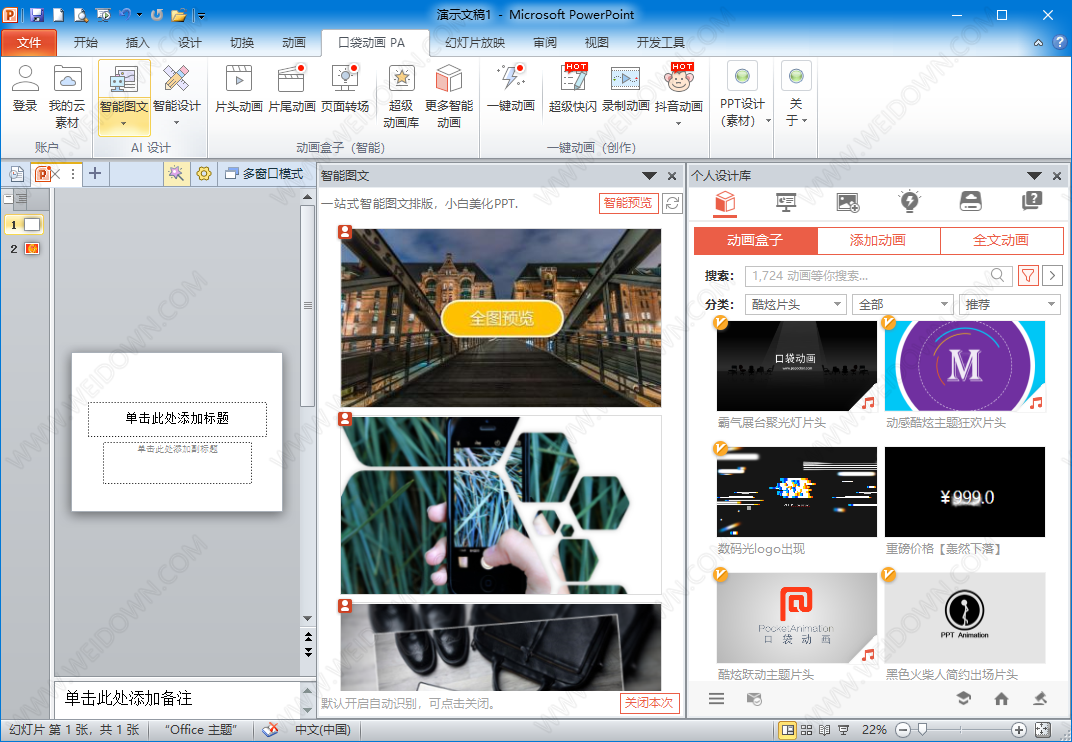Start the 录制动画 record animation tool
The image size is (1072, 742).
tap(626, 89)
